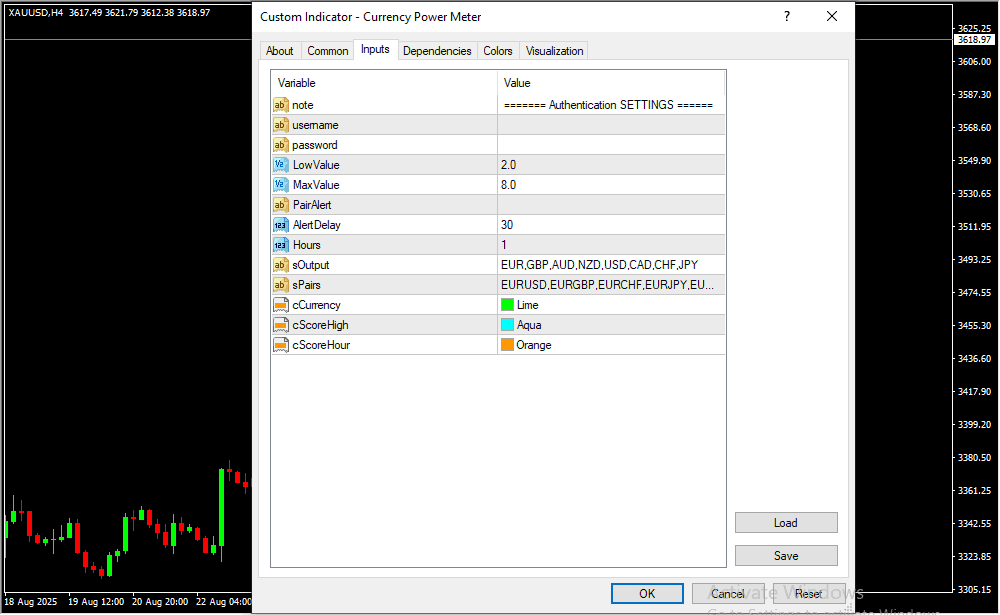Switch to the Visualization tab
1000x615 pixels.
555,51
